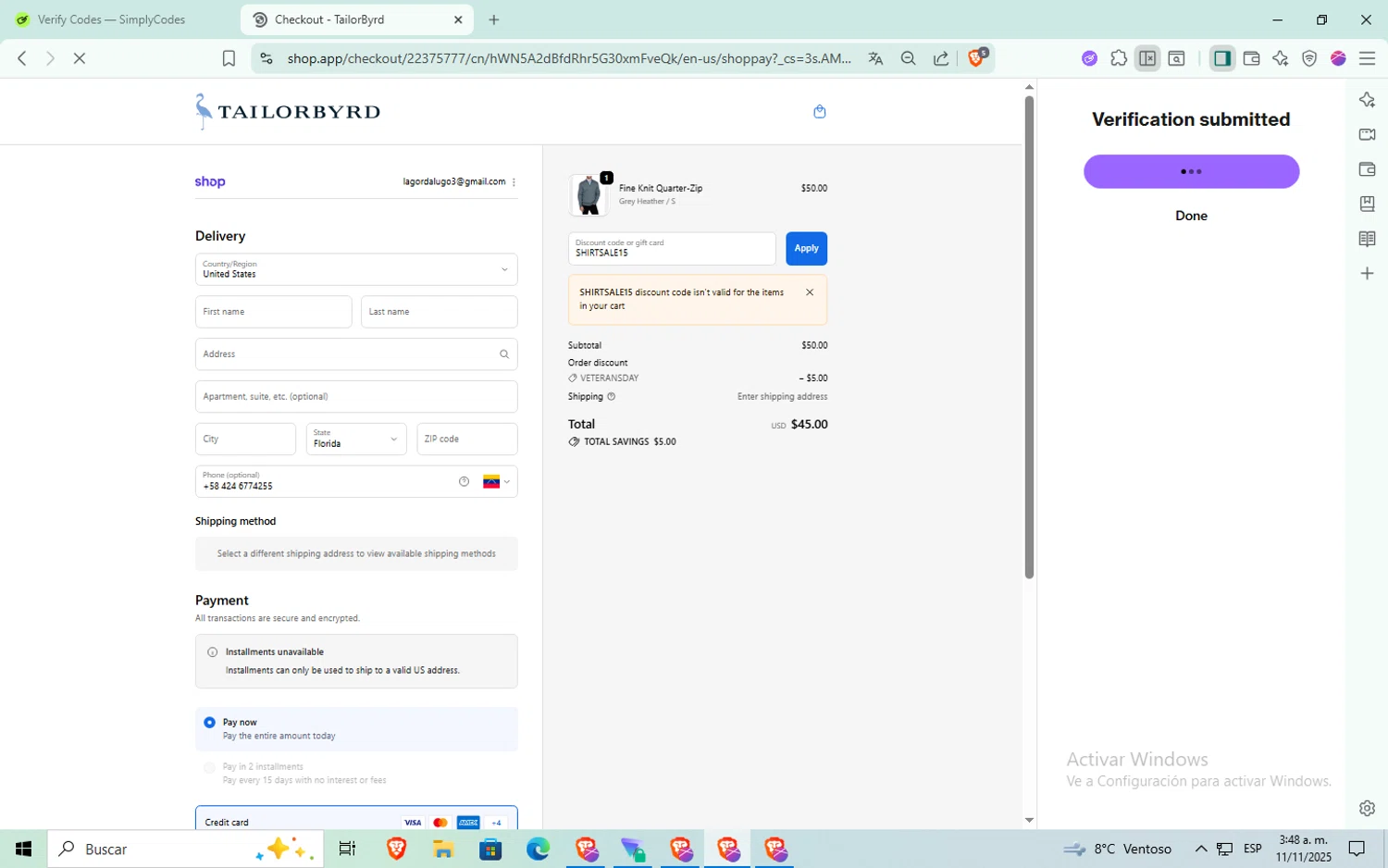Click the City input field
The height and width of the screenshot is (868, 1388).
point(245,439)
